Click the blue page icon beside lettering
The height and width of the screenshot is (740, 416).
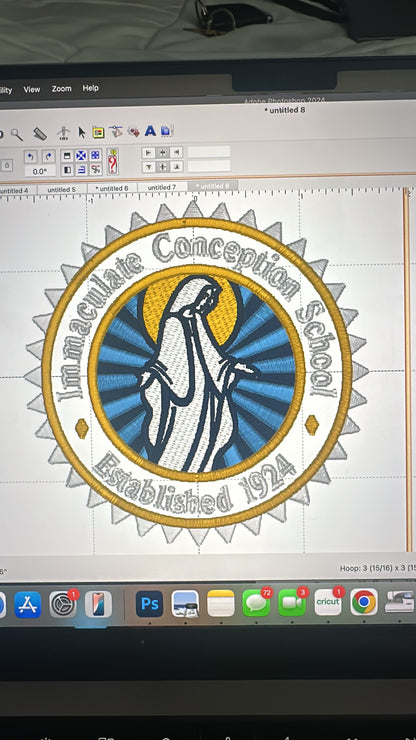166,130
